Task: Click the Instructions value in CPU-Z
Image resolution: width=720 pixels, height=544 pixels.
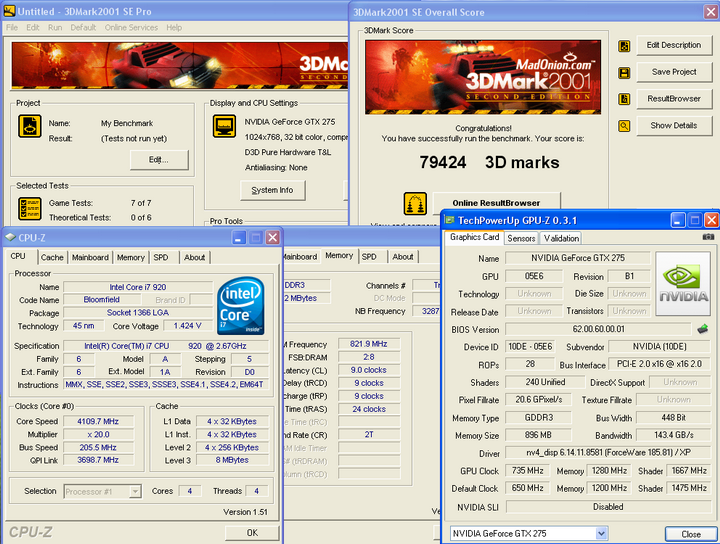Action: [165, 385]
